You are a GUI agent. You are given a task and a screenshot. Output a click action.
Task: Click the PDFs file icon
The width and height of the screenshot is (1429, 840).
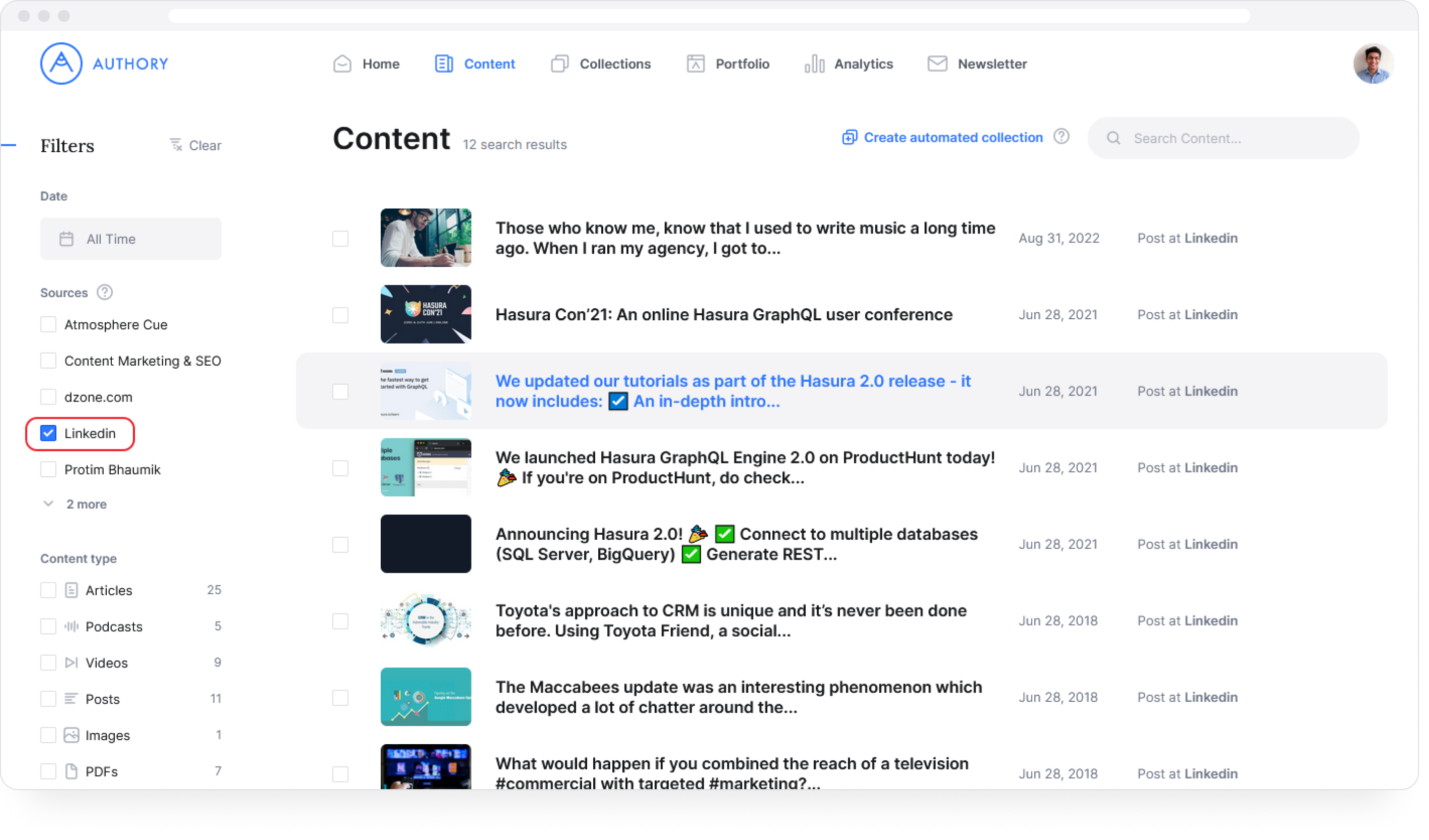click(71, 772)
